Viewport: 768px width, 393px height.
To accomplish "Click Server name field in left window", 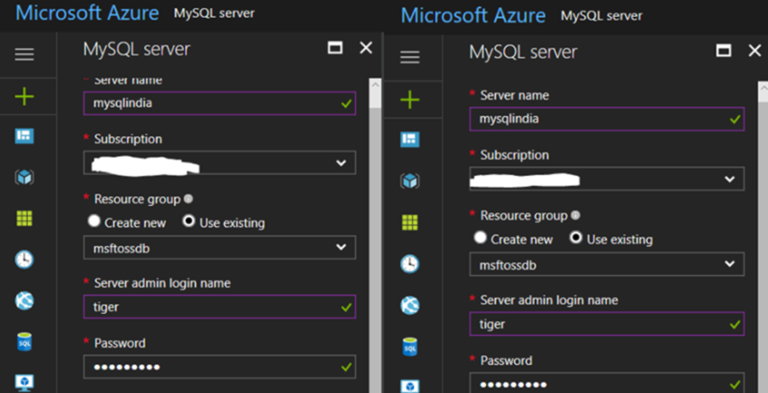I will click(x=219, y=103).
